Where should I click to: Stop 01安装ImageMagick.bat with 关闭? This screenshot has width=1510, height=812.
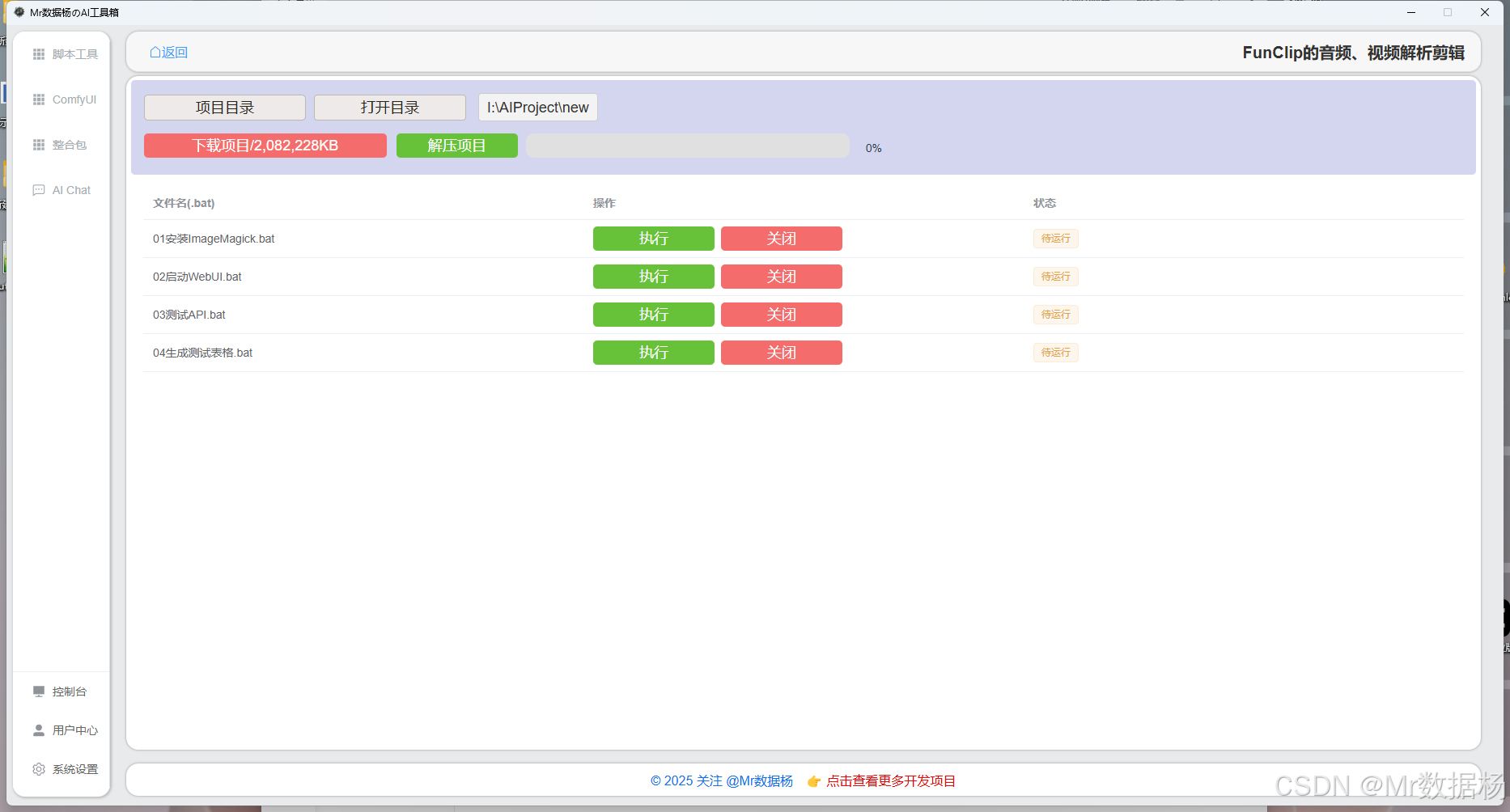pos(782,239)
